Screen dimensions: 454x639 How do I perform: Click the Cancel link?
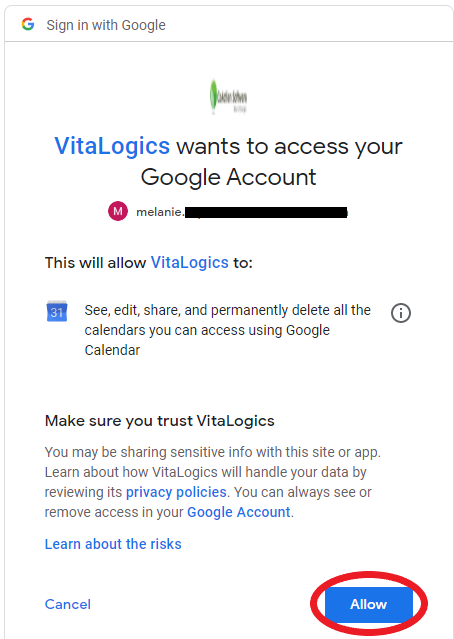pos(68,604)
